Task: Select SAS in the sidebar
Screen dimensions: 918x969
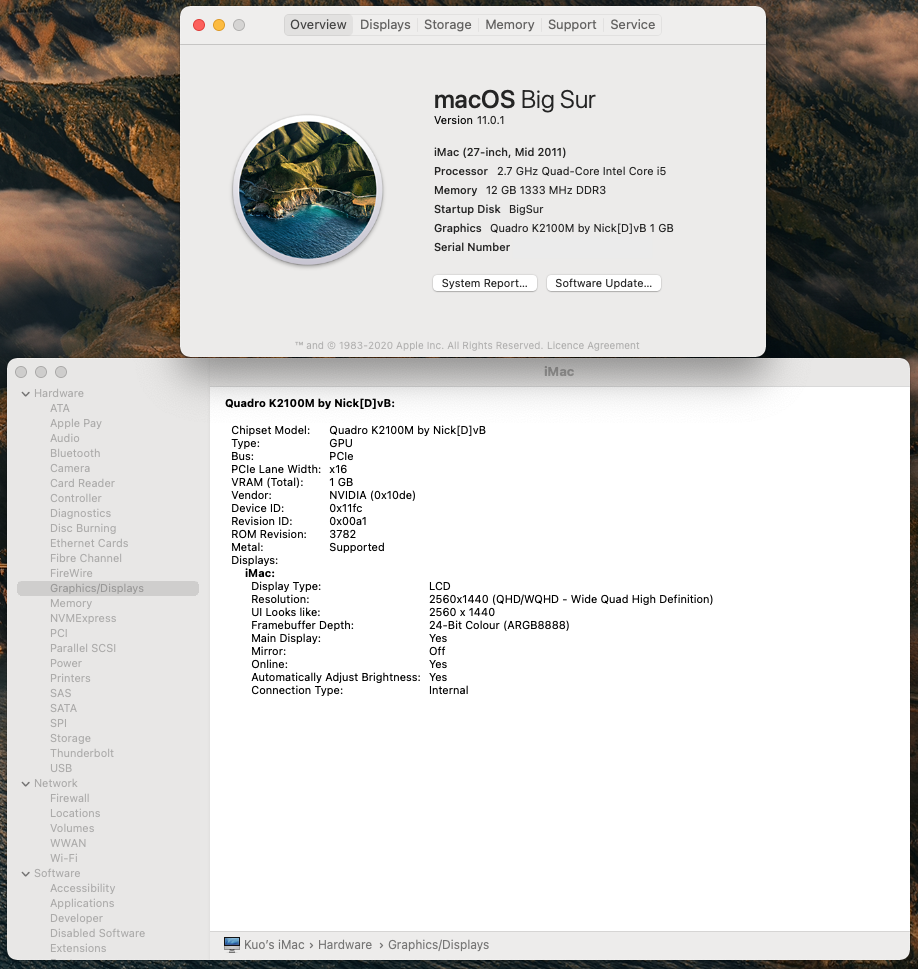Action: tap(61, 693)
